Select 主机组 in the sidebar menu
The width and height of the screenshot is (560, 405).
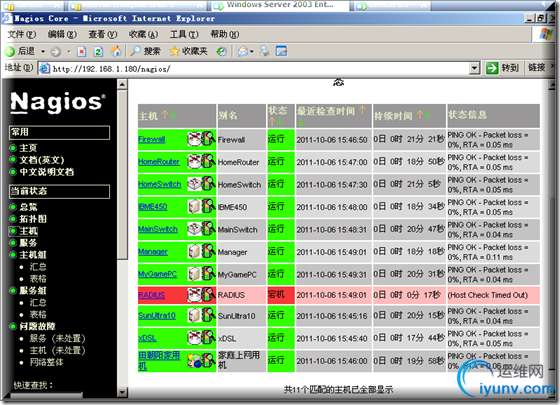[x=33, y=255]
